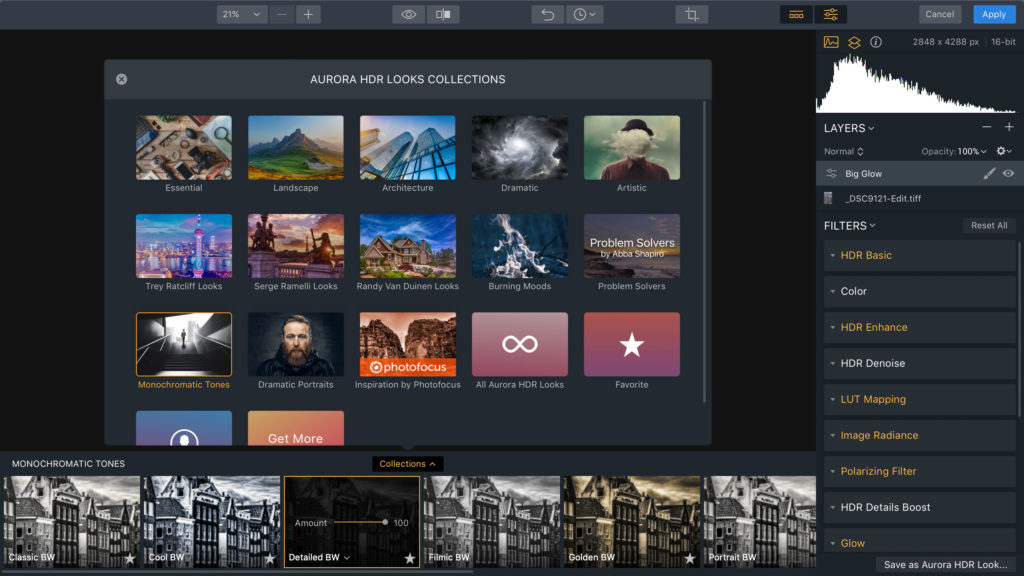The image size is (1024, 576).
Task: Select the crop tool icon
Action: coord(692,14)
